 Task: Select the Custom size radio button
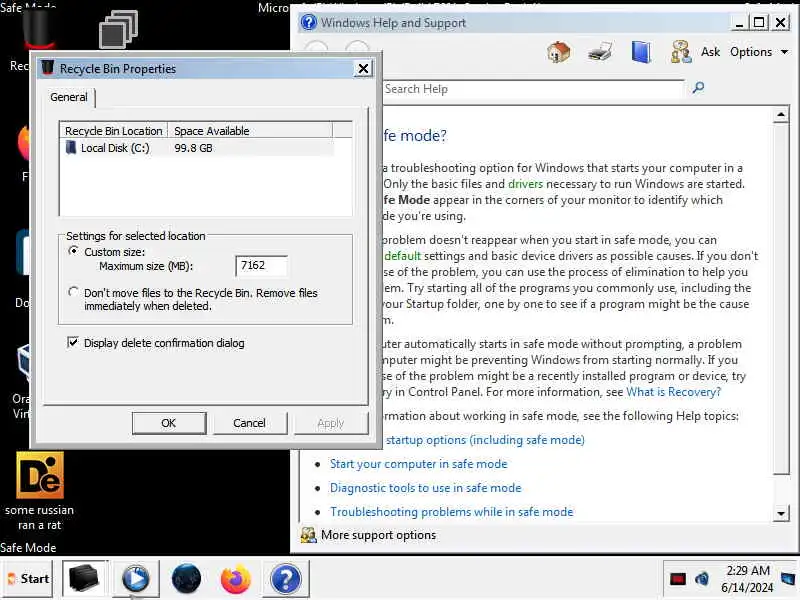[74, 252]
